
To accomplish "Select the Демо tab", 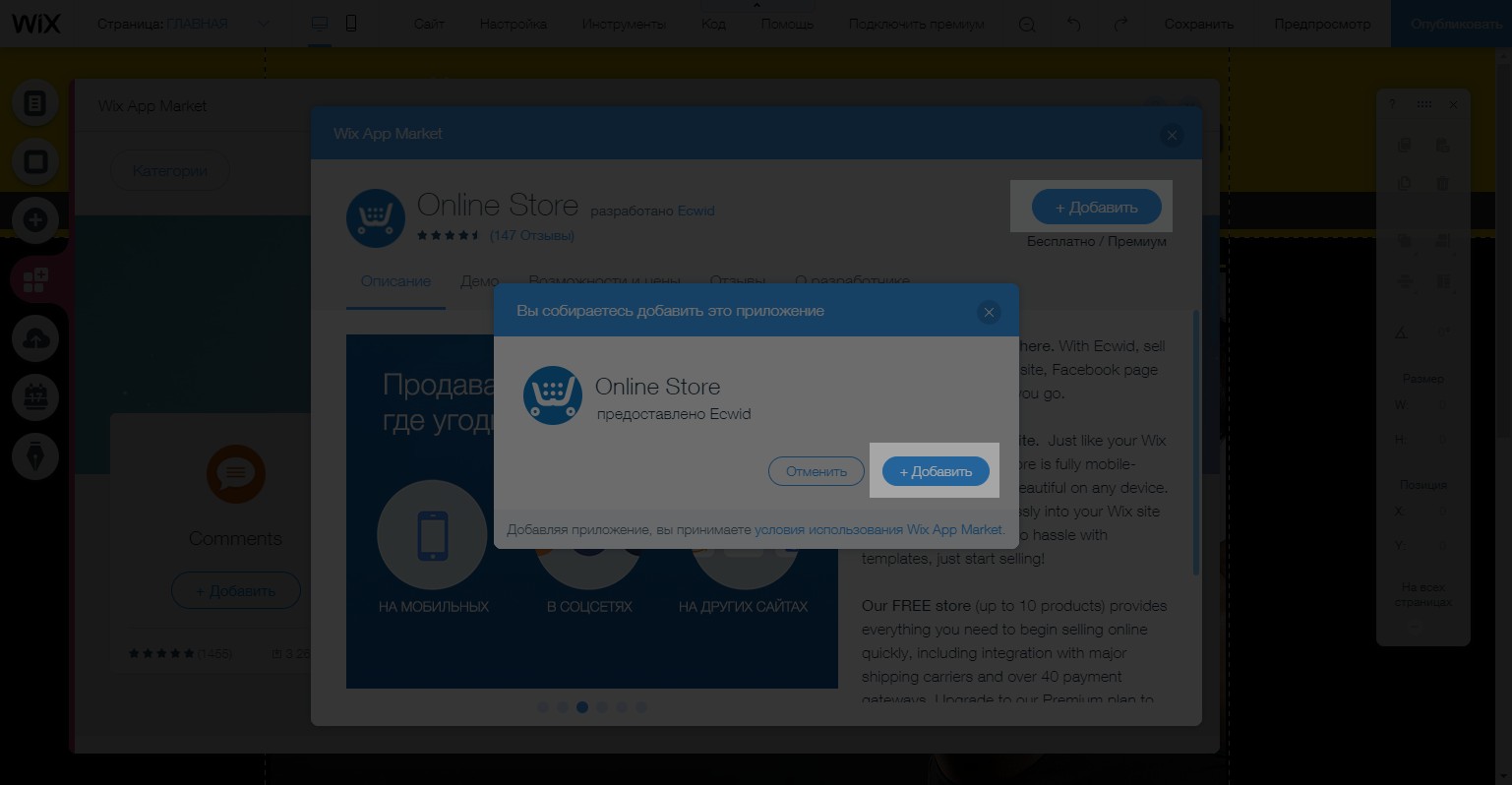I will (479, 280).
